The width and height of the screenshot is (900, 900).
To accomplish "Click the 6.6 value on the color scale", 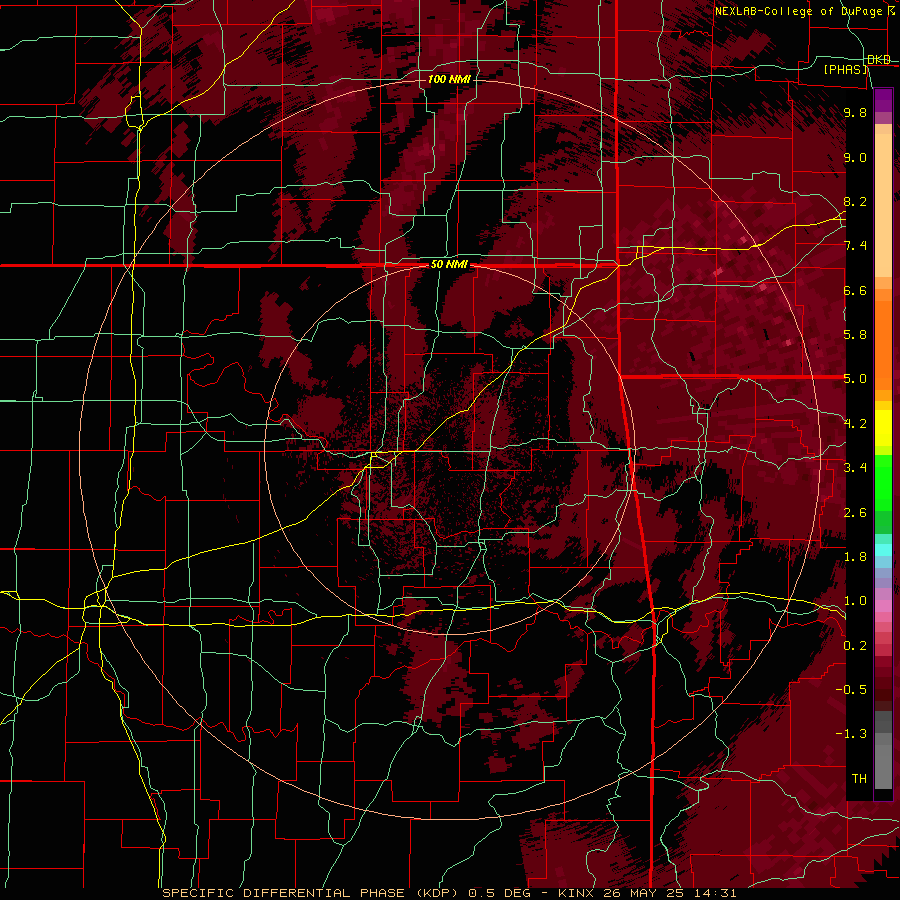I will click(855, 290).
